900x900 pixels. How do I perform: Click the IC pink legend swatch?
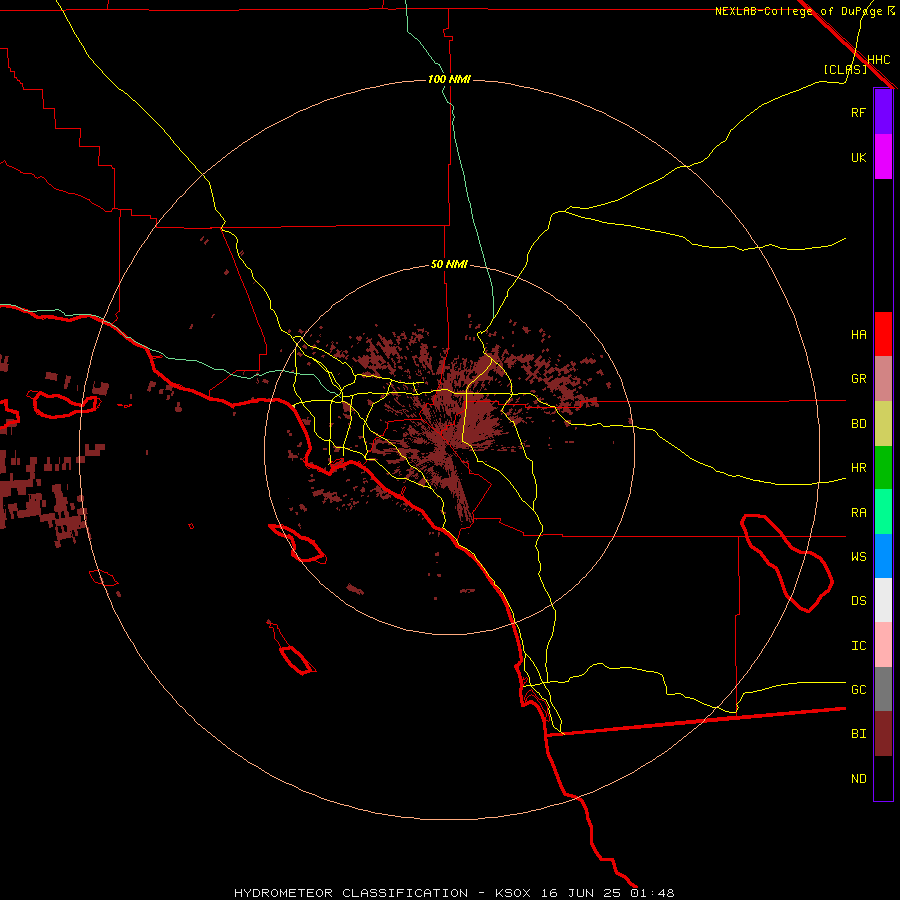coord(883,645)
